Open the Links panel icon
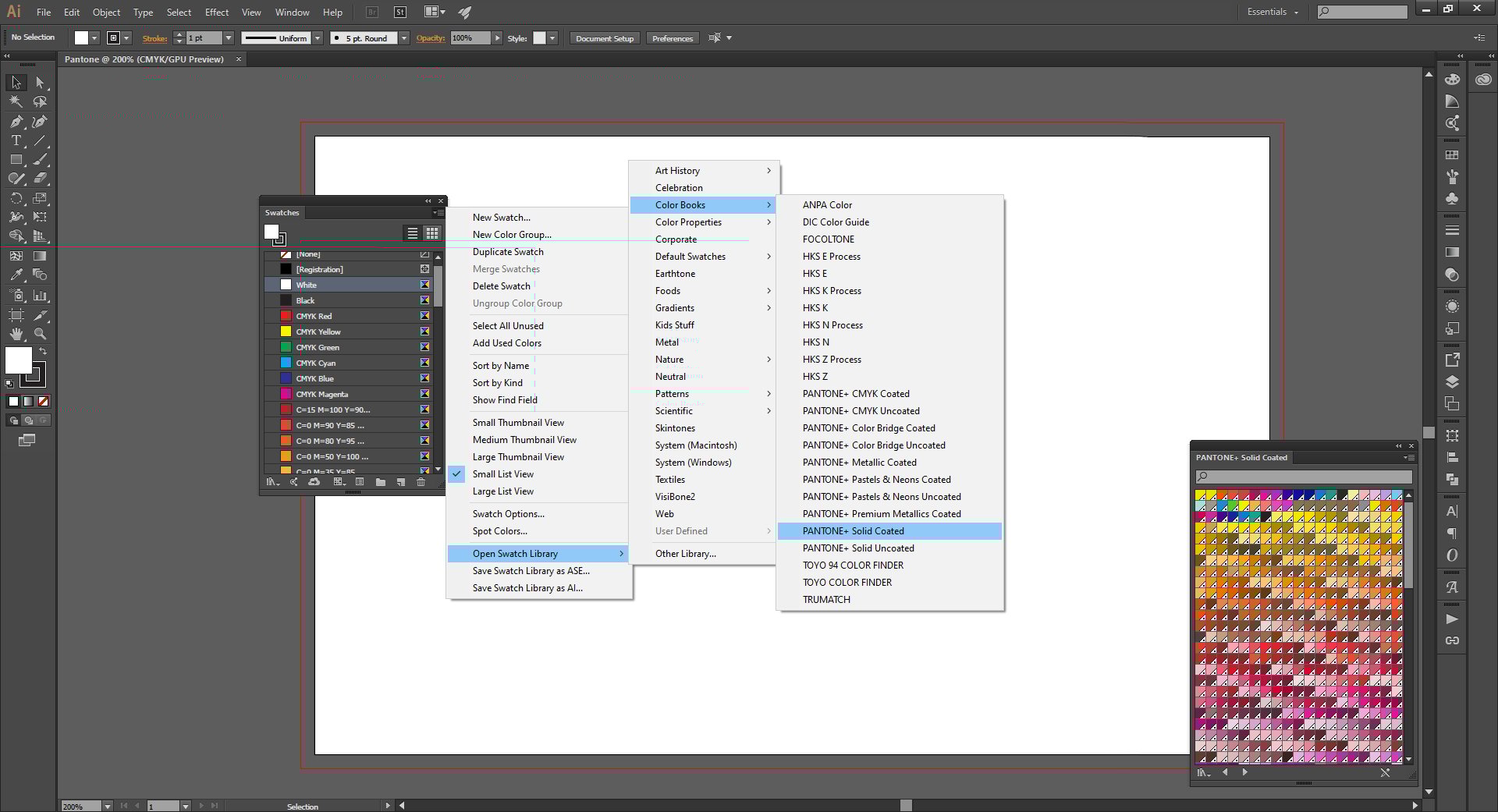This screenshot has width=1498, height=812. (1452, 640)
